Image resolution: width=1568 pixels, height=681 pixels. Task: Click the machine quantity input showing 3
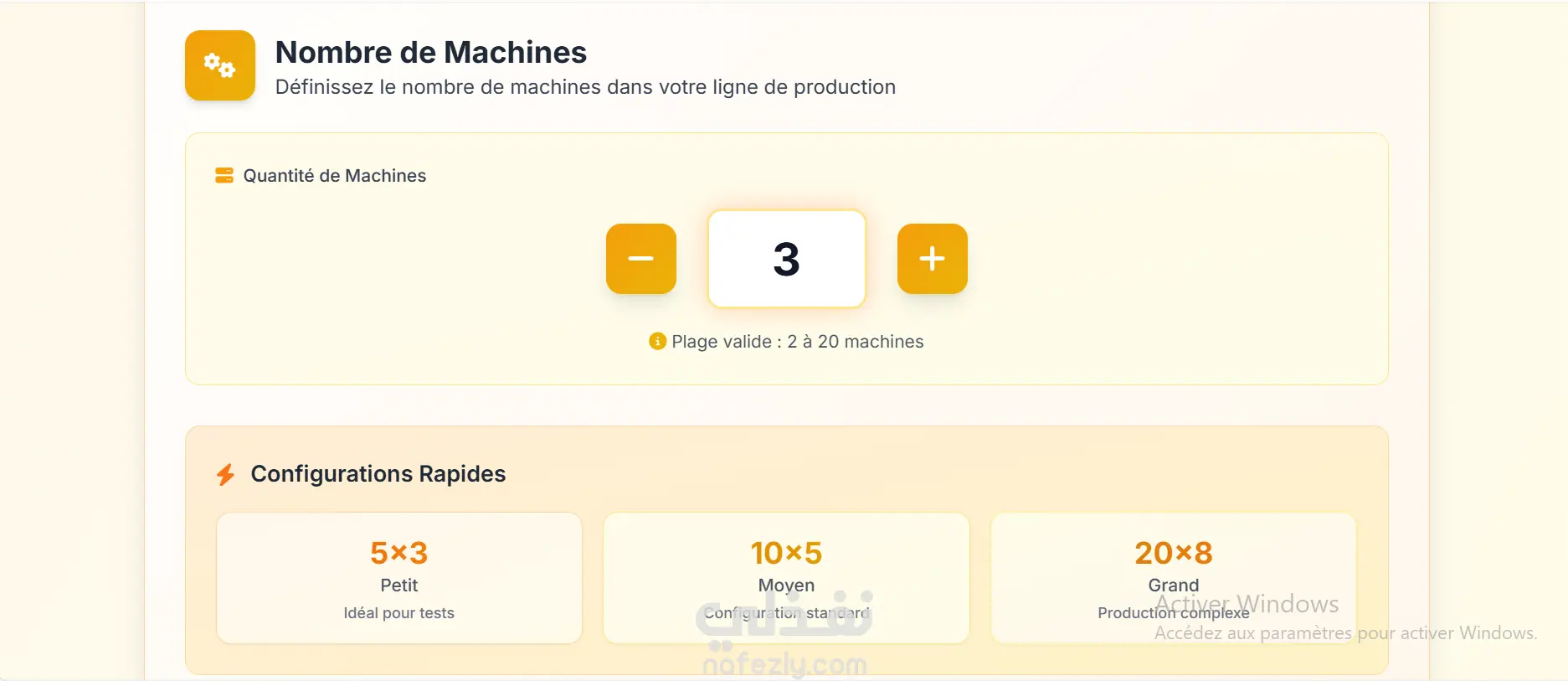tap(786, 259)
